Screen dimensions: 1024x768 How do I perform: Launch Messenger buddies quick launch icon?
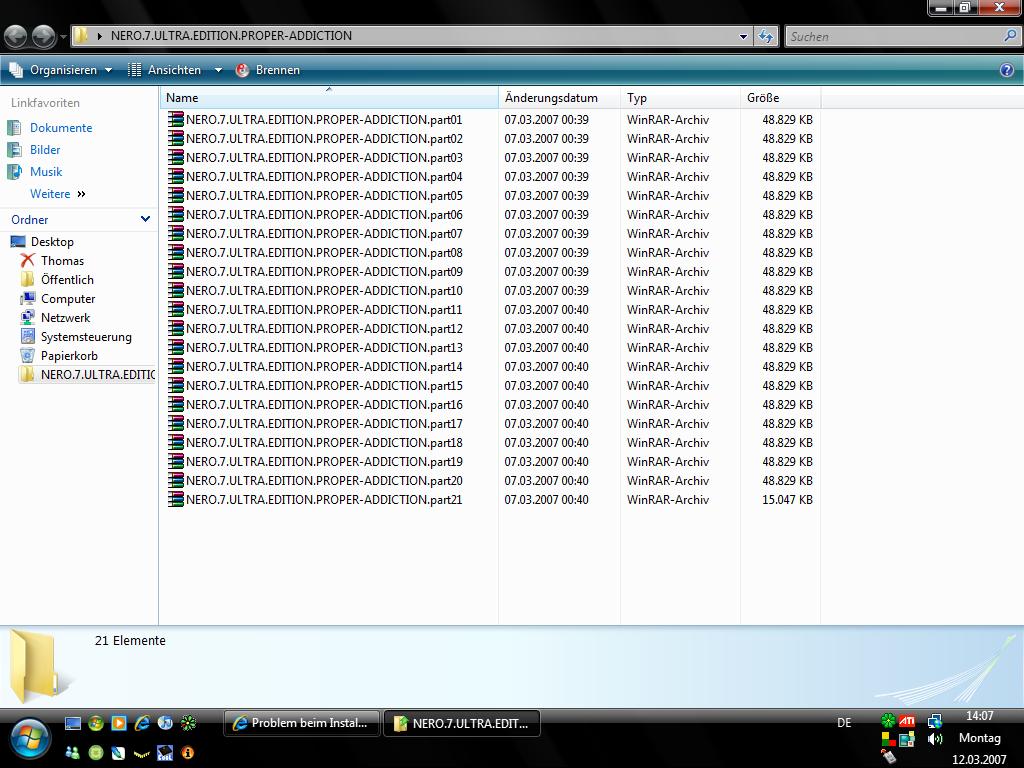pyautogui.click(x=72, y=752)
